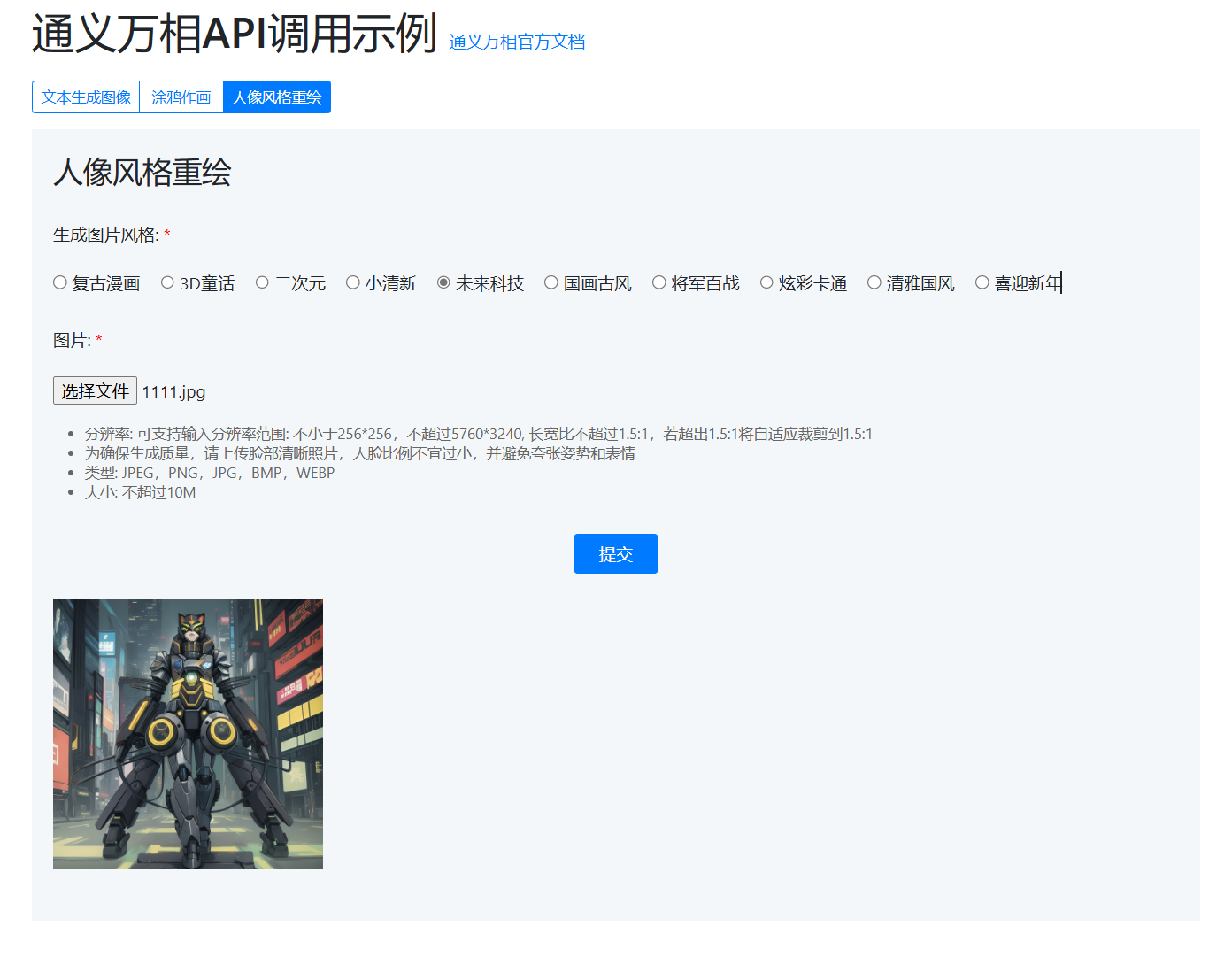This screenshot has width=1232, height=965.
Task: Submit the form with 提交 button
Action: tap(616, 554)
